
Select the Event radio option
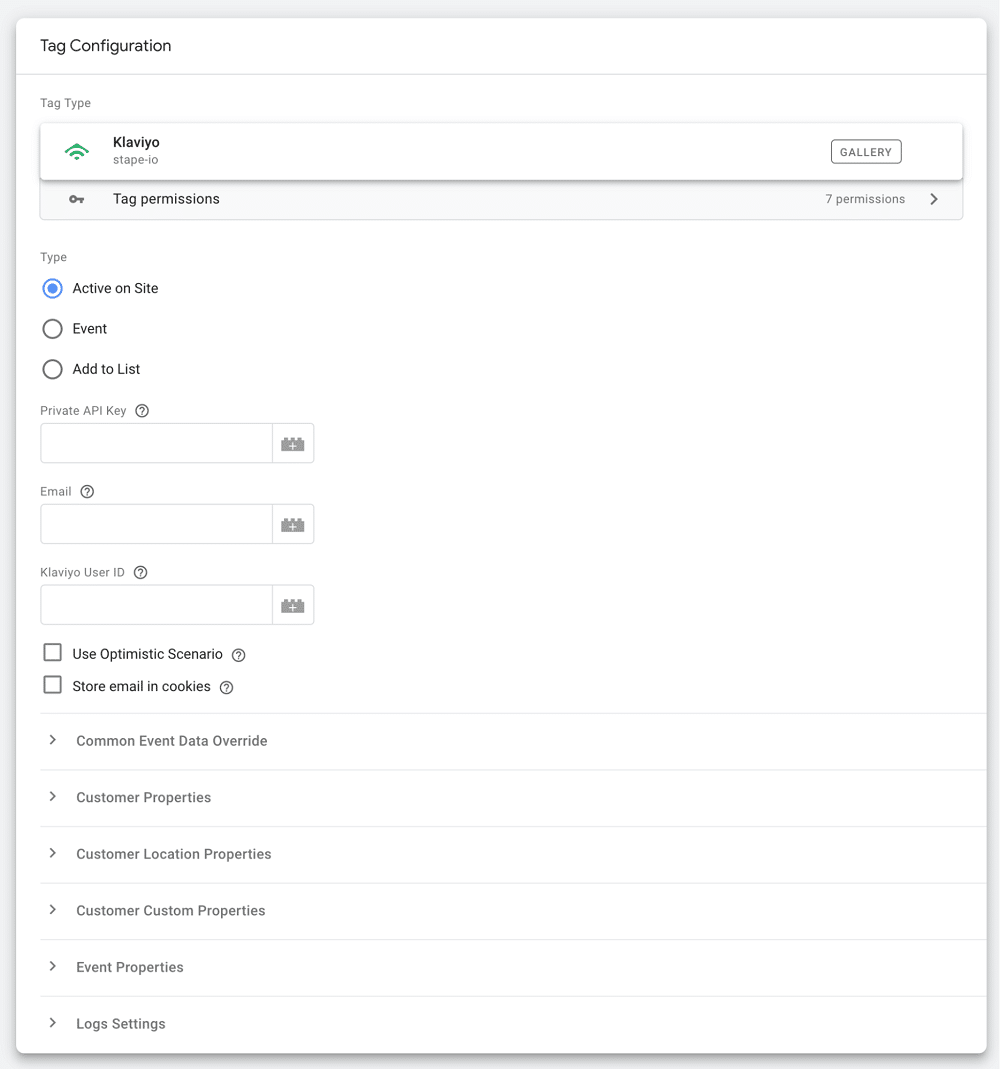coord(53,329)
